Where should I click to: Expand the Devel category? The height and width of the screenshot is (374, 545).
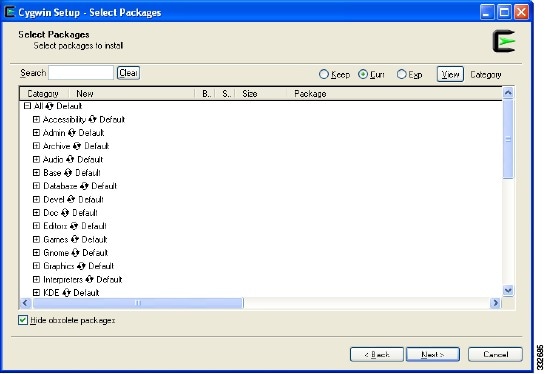(x=36, y=199)
